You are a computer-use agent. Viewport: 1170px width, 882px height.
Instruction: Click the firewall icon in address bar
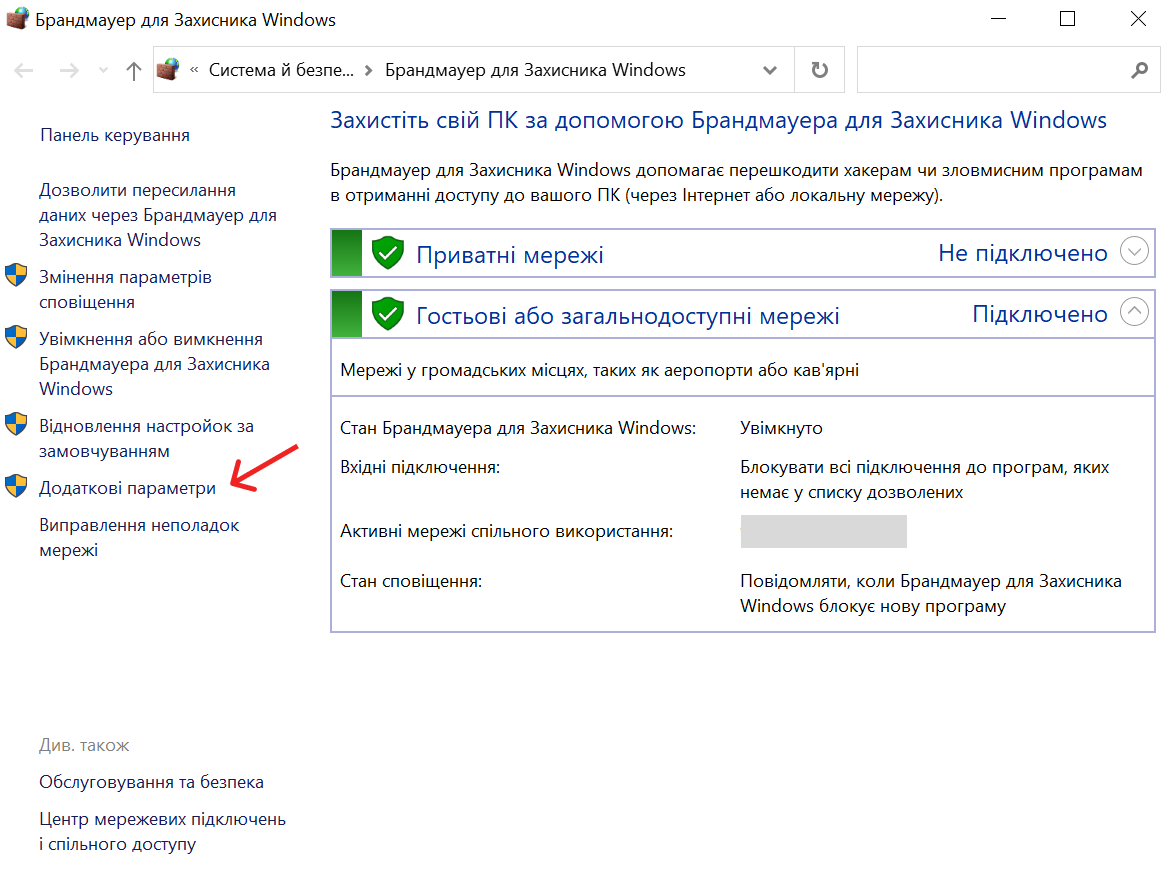point(169,70)
